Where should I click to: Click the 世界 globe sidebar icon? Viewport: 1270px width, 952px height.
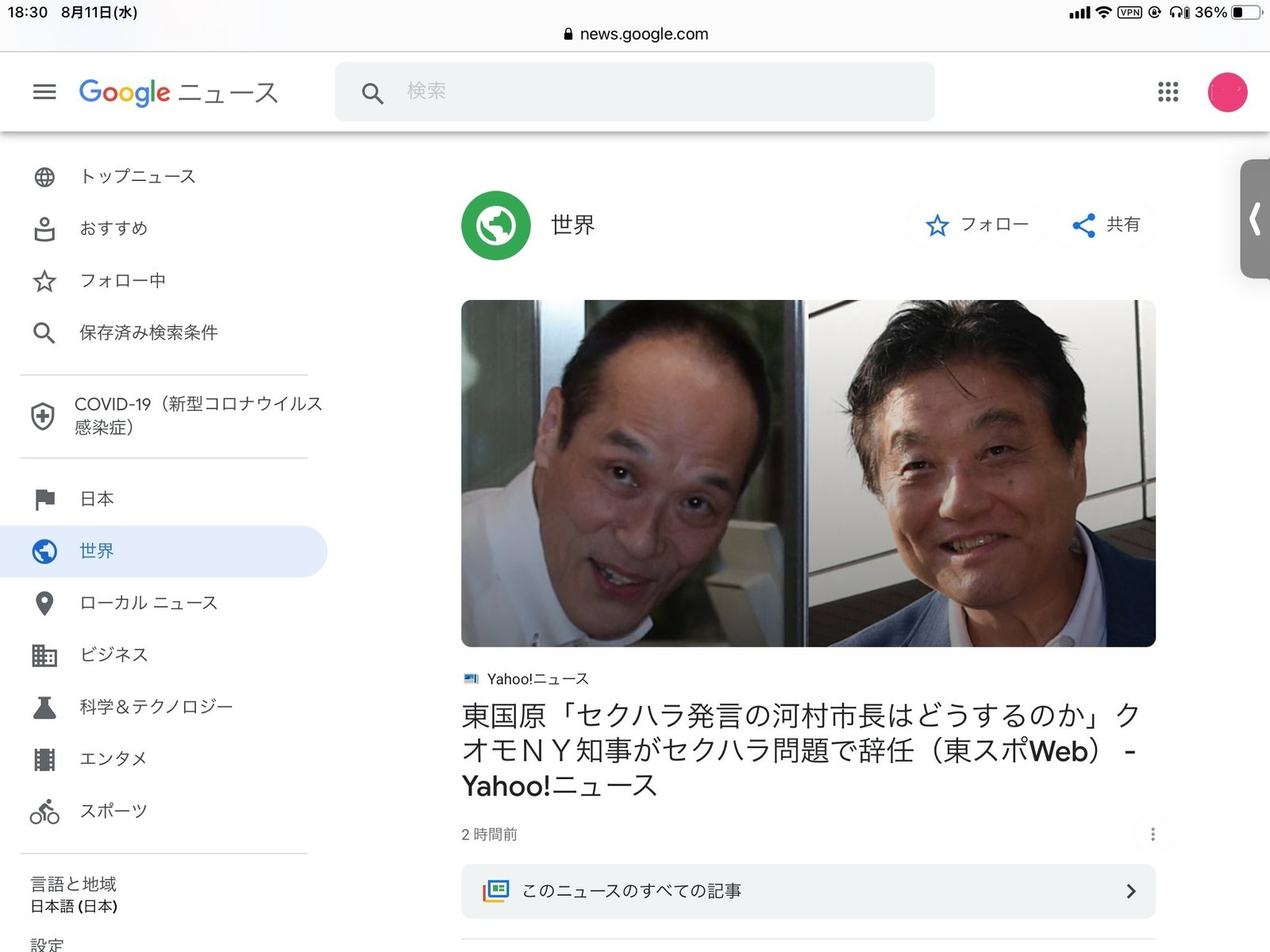point(44,551)
